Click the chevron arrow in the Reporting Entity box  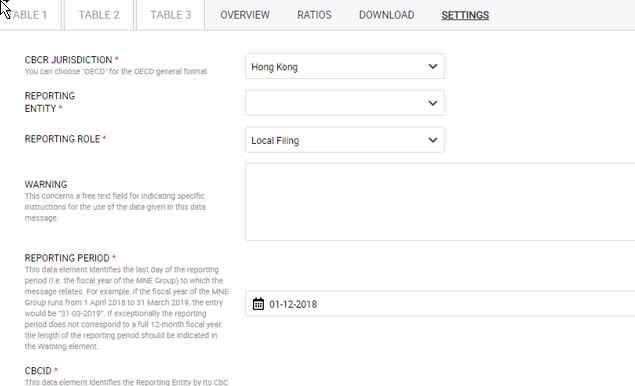tap(433, 103)
